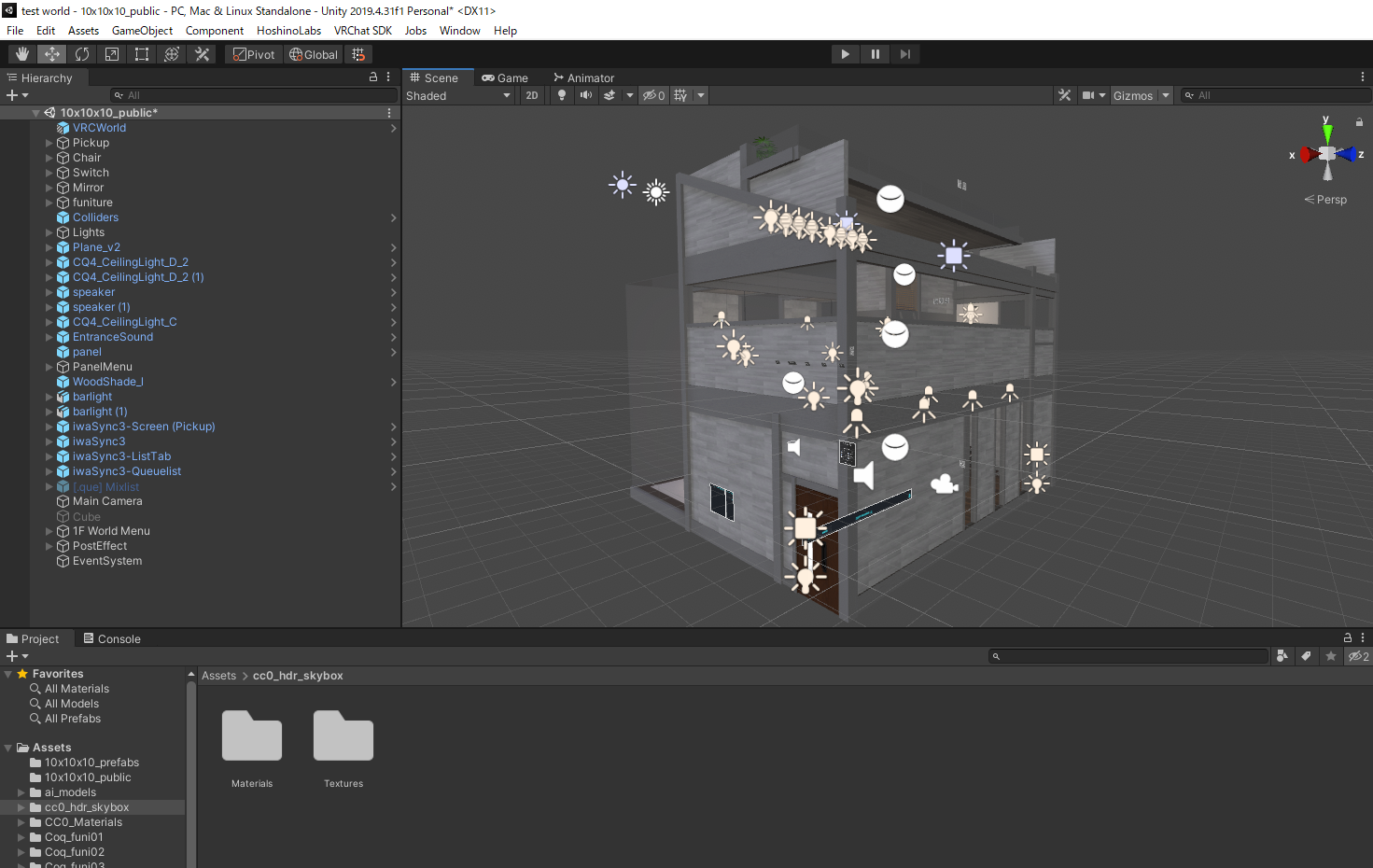Select the Rect Transform tool
Image resolution: width=1373 pixels, height=868 pixels.
[141, 53]
